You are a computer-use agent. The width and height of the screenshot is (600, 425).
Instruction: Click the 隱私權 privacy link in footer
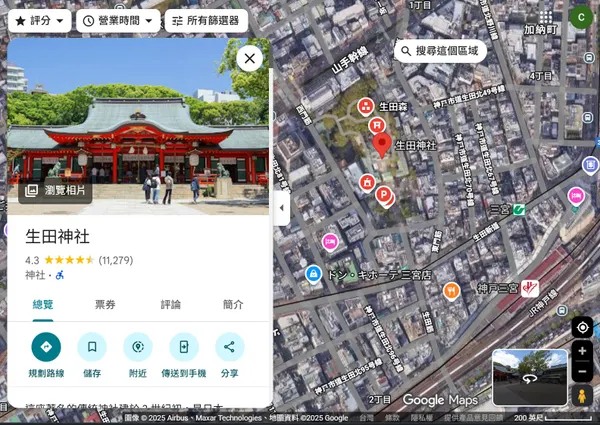click(422, 418)
